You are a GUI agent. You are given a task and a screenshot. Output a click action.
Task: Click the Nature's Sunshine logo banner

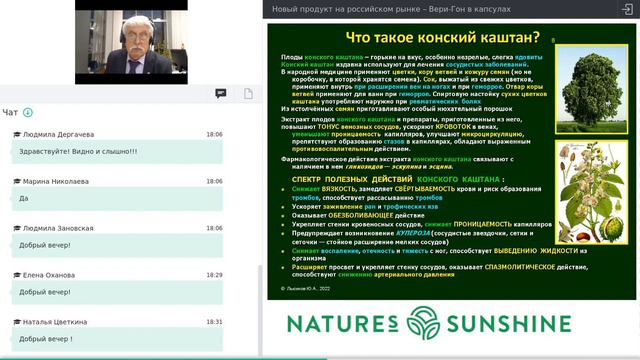pyautogui.click(x=429, y=323)
